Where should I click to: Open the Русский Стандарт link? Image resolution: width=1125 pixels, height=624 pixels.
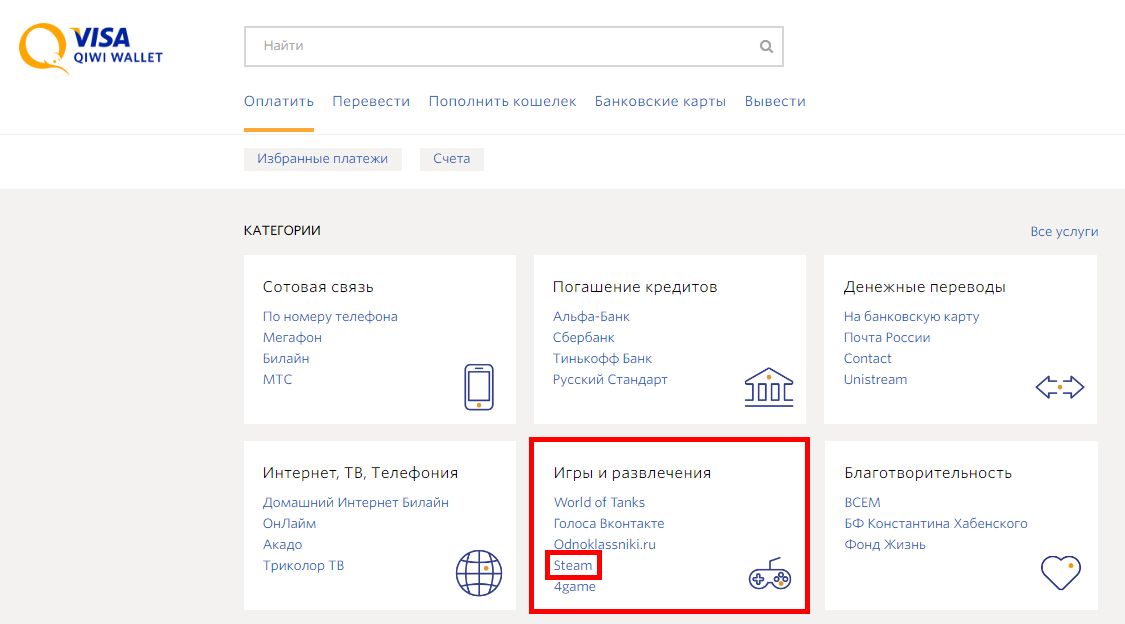point(610,379)
